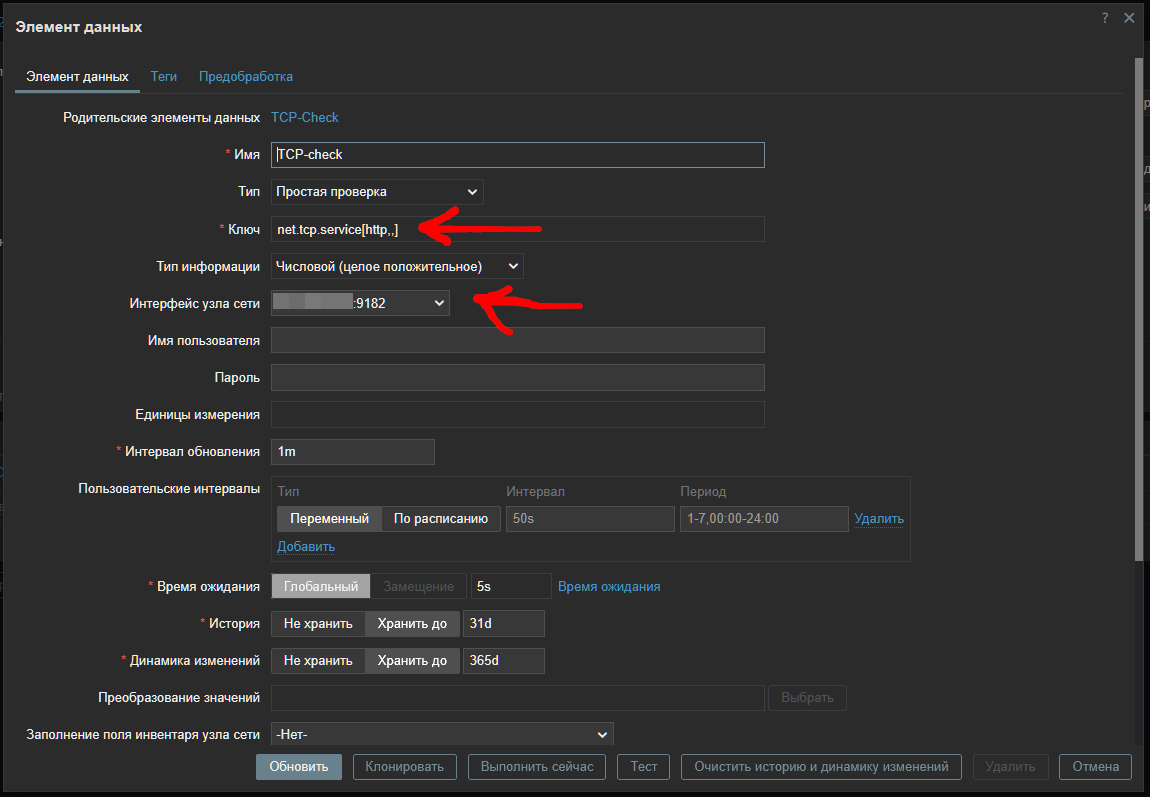Select the По расписанию interval type
1150x797 pixels.
pyautogui.click(x=441, y=518)
